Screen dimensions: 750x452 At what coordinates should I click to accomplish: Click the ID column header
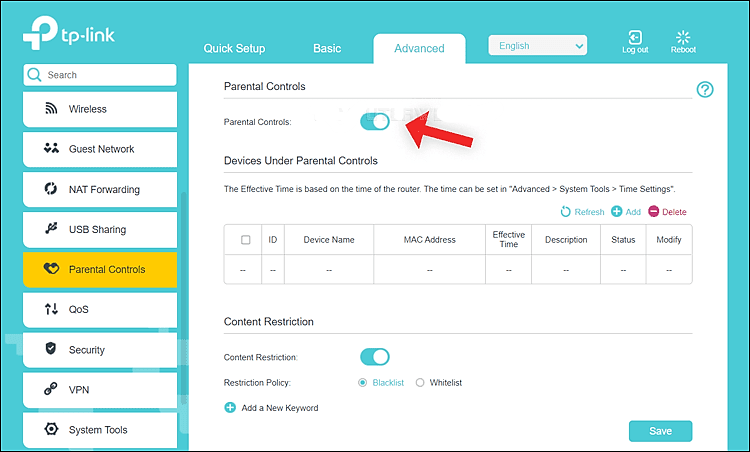pyautogui.click(x=273, y=240)
